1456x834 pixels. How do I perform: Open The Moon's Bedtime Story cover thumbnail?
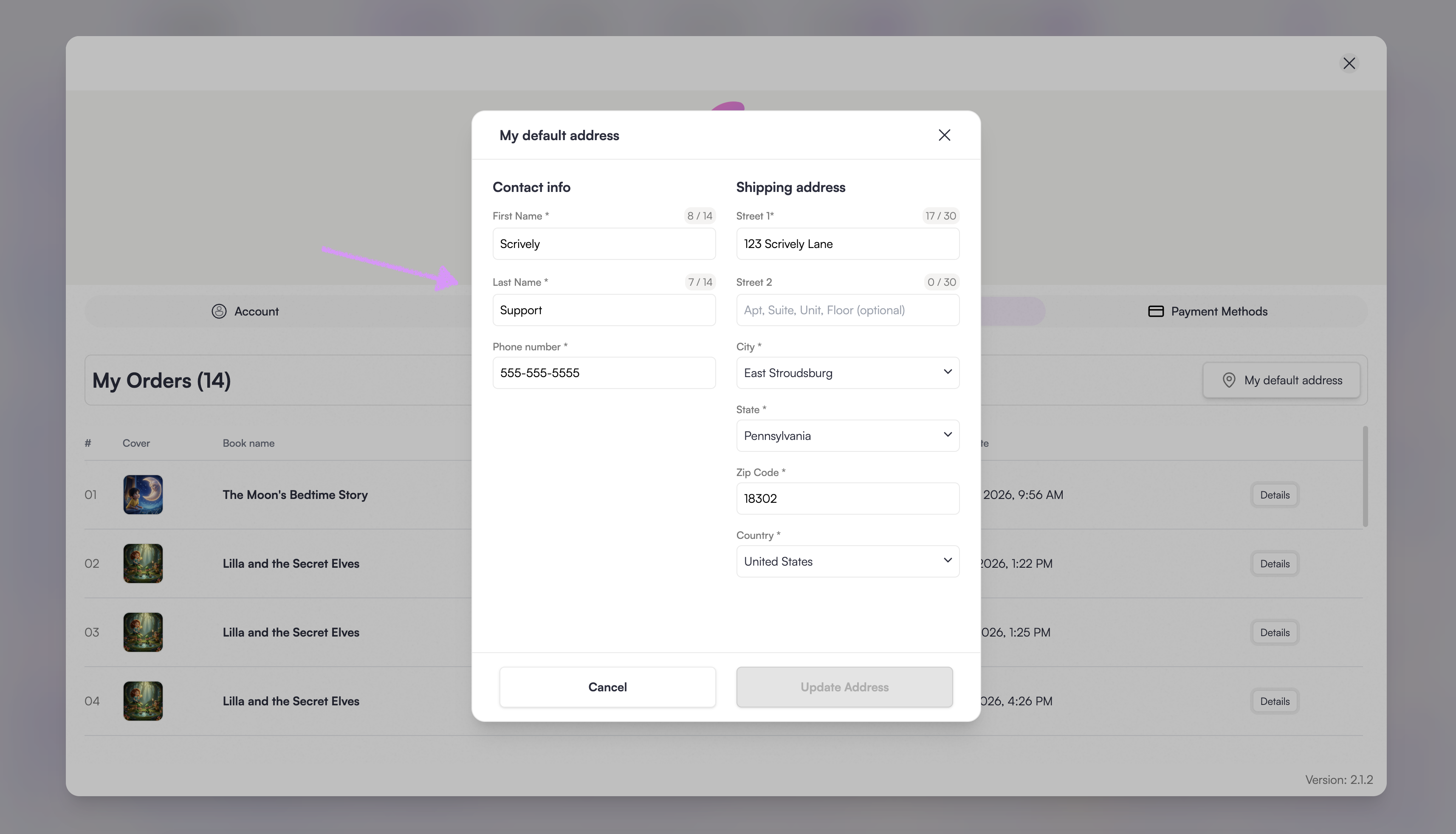[143, 494]
